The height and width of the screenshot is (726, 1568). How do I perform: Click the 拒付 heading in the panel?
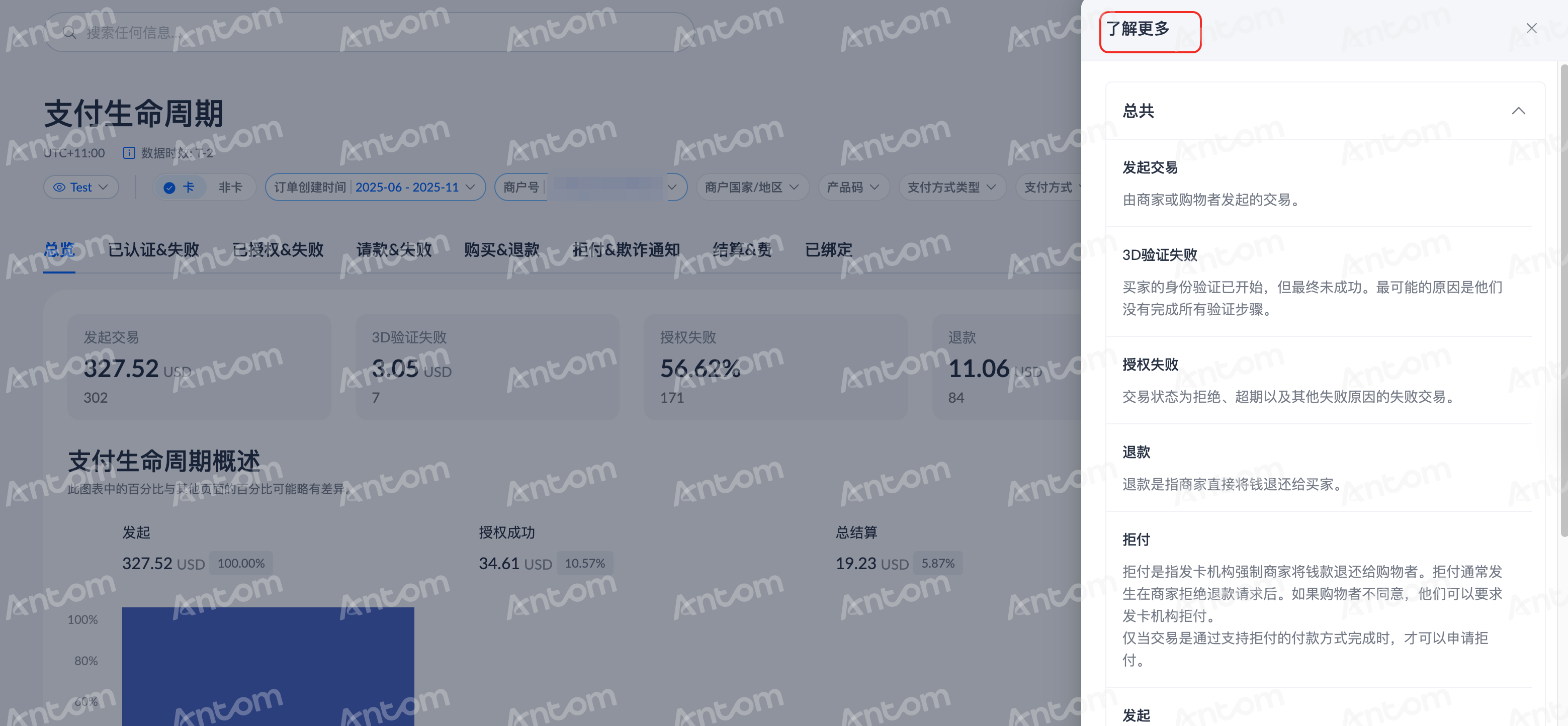(1137, 540)
